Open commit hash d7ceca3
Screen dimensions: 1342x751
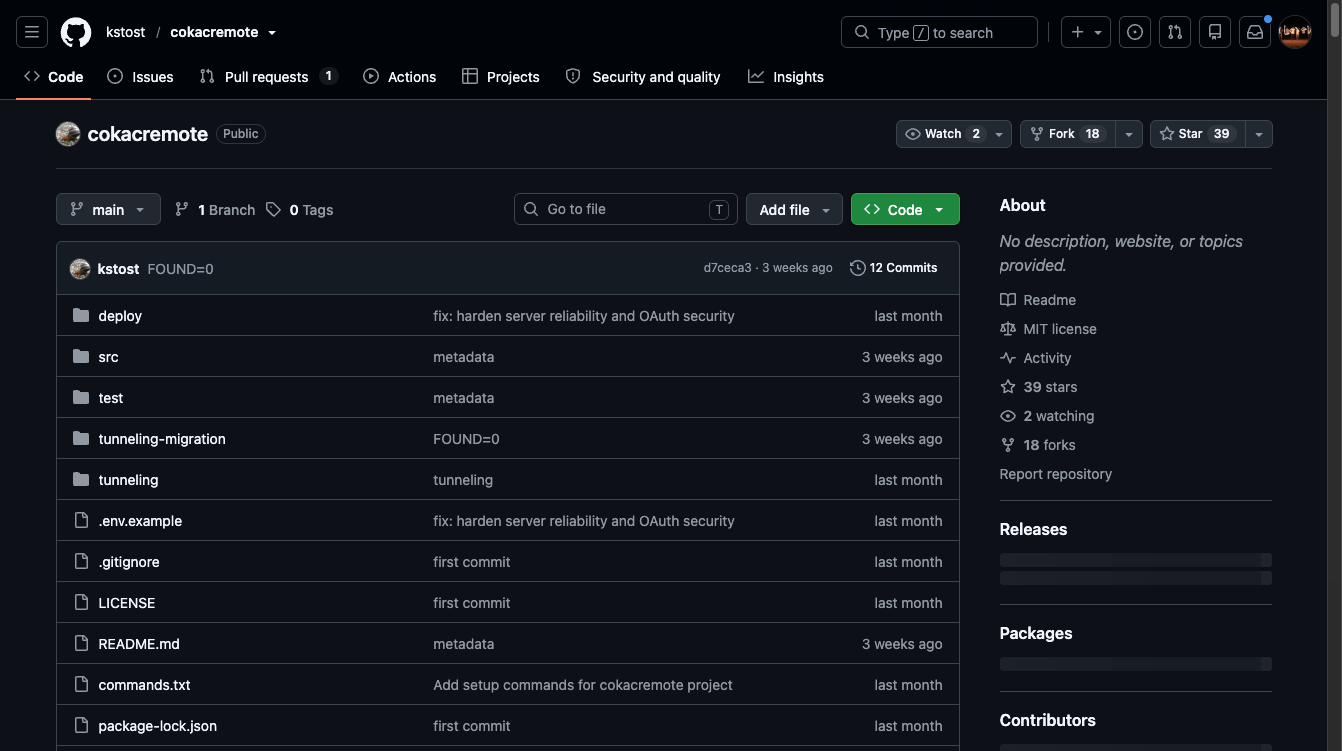coord(727,268)
